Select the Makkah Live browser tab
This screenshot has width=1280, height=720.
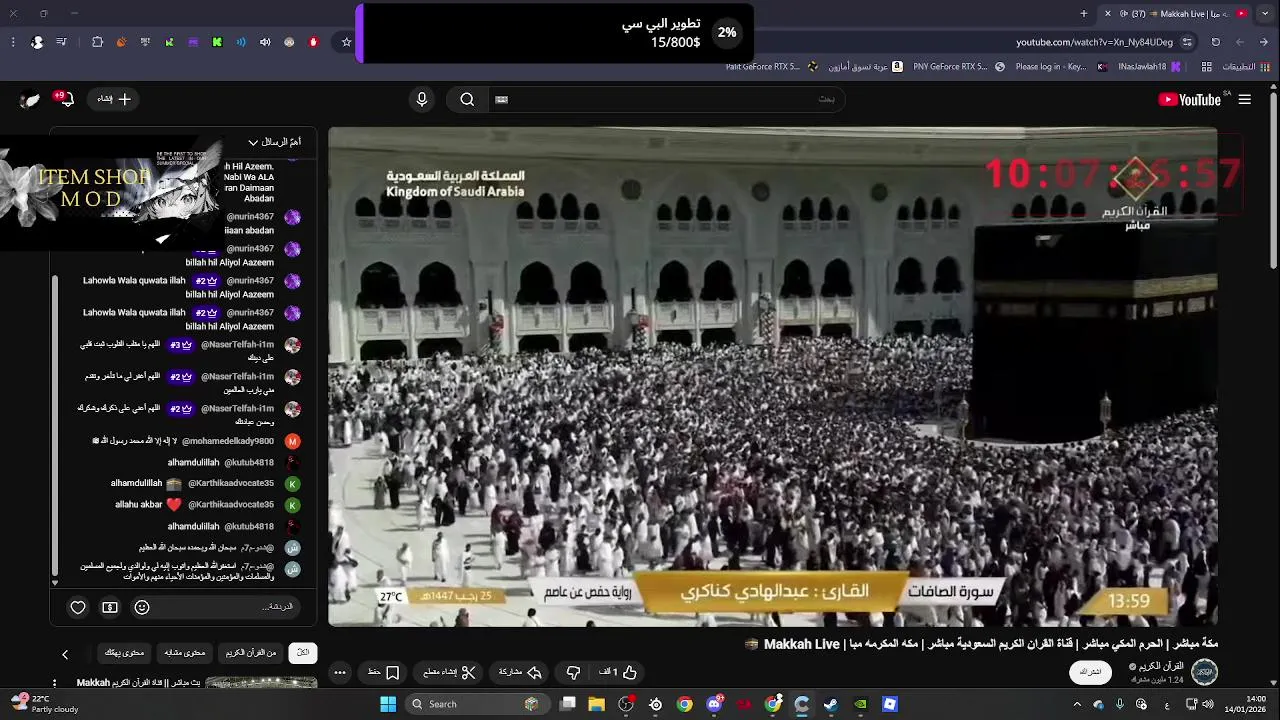[1176, 13]
